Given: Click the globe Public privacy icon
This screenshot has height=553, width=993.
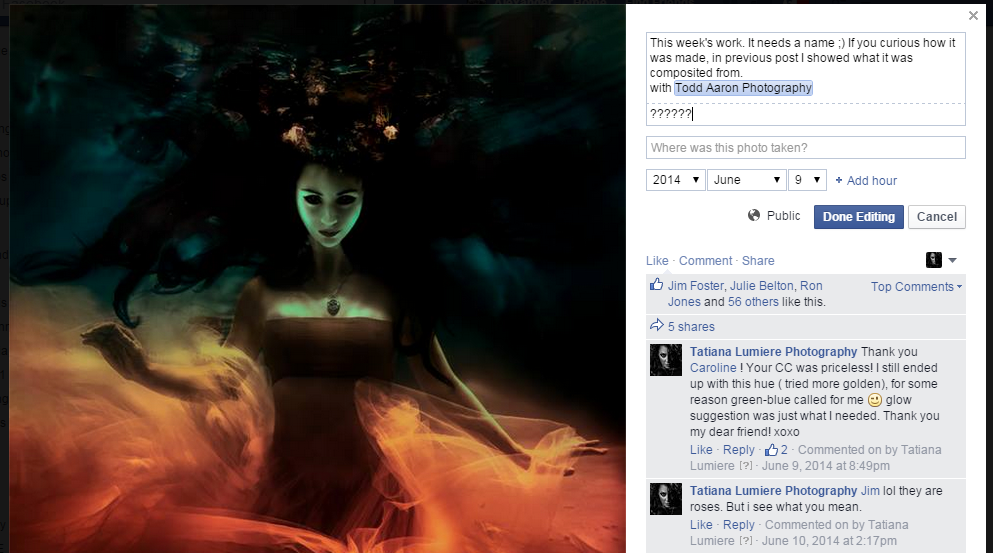Looking at the screenshot, I should pos(754,215).
